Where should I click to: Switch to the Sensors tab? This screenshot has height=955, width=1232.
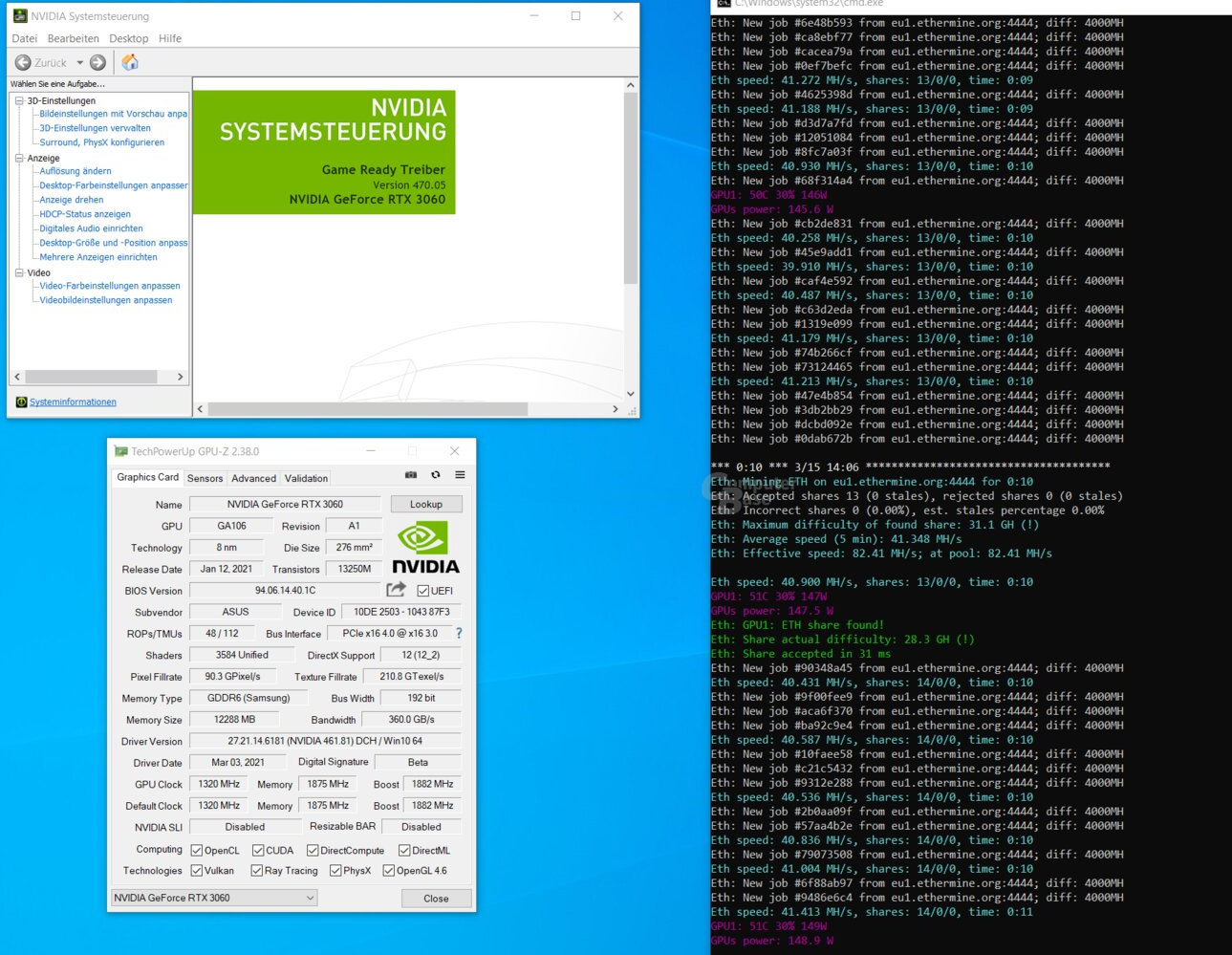click(205, 478)
